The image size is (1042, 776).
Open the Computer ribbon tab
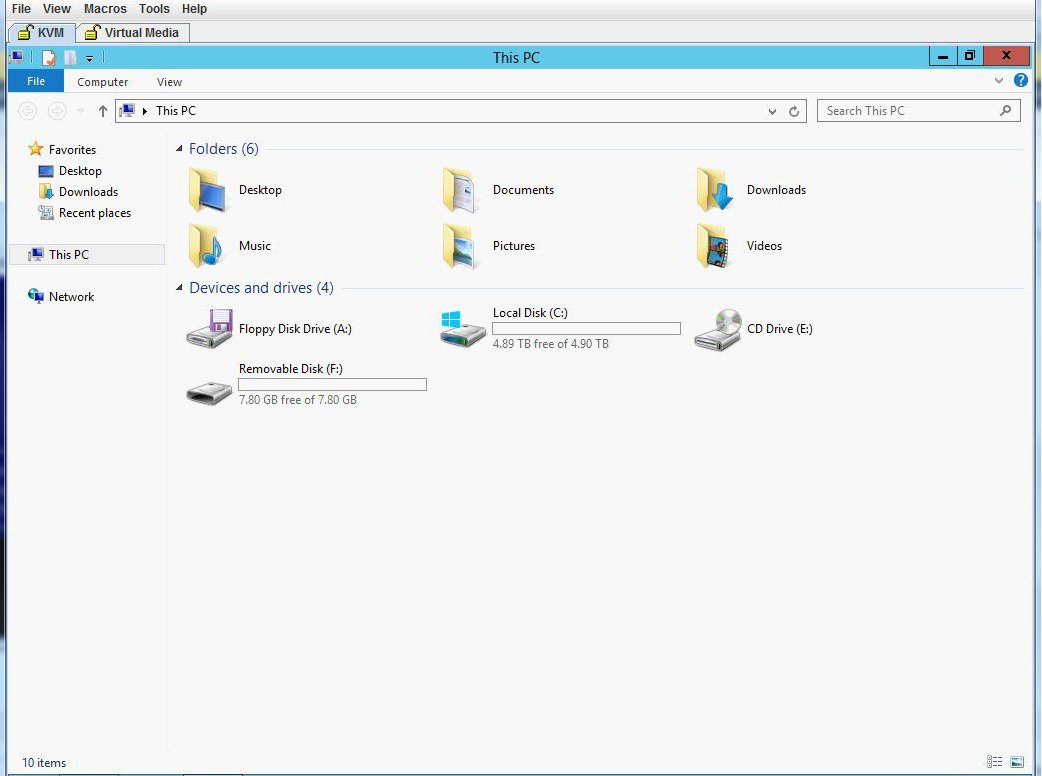102,82
